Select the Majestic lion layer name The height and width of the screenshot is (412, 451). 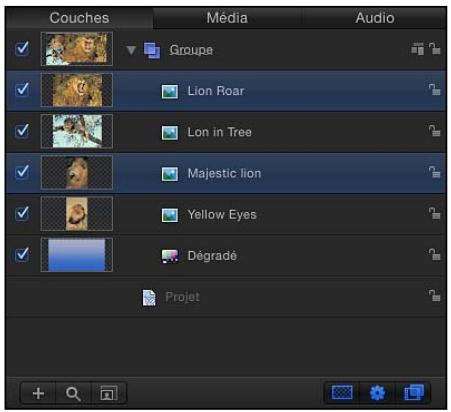[x=224, y=174]
